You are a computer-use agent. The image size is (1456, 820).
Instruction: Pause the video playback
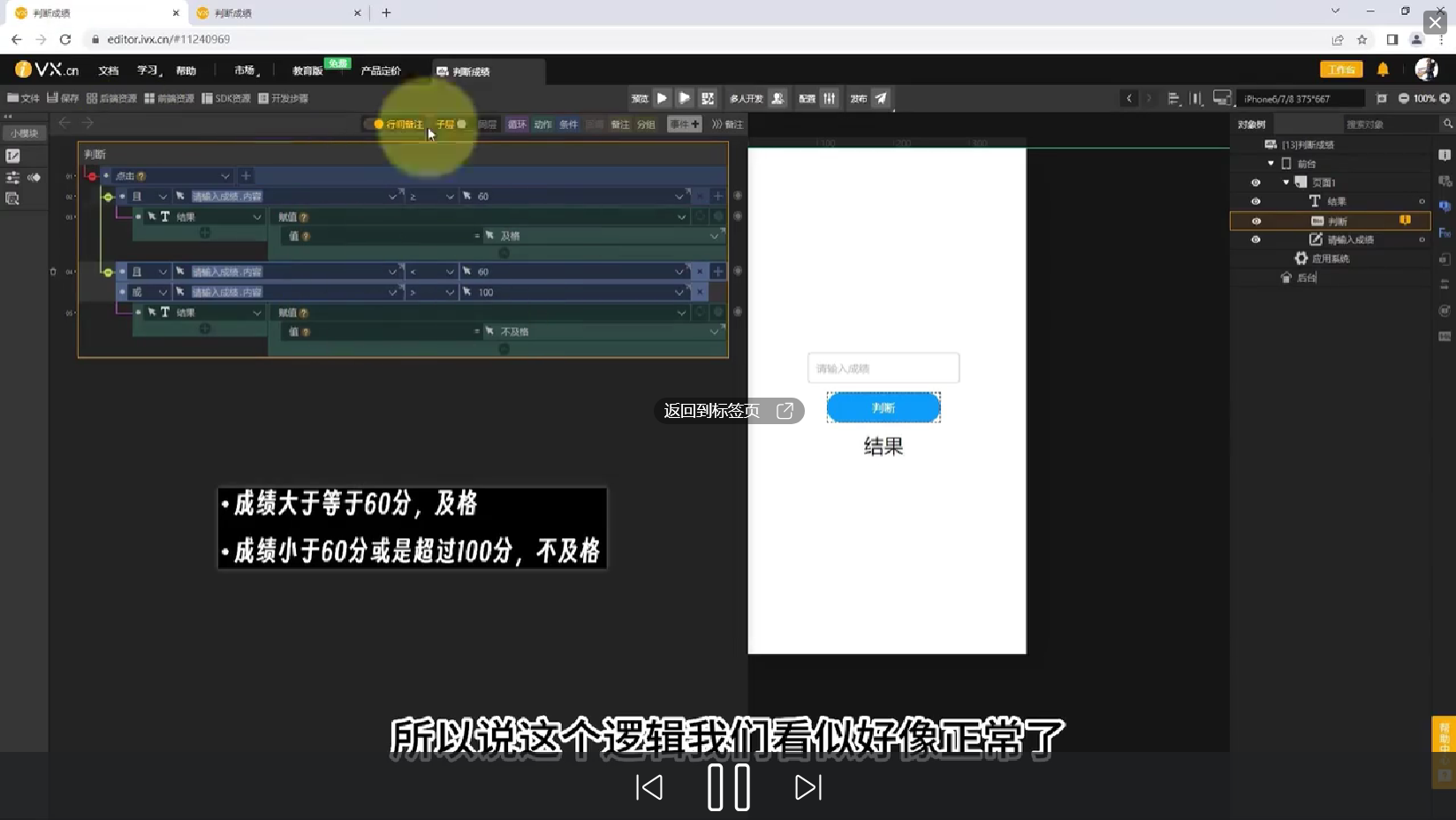point(729,787)
